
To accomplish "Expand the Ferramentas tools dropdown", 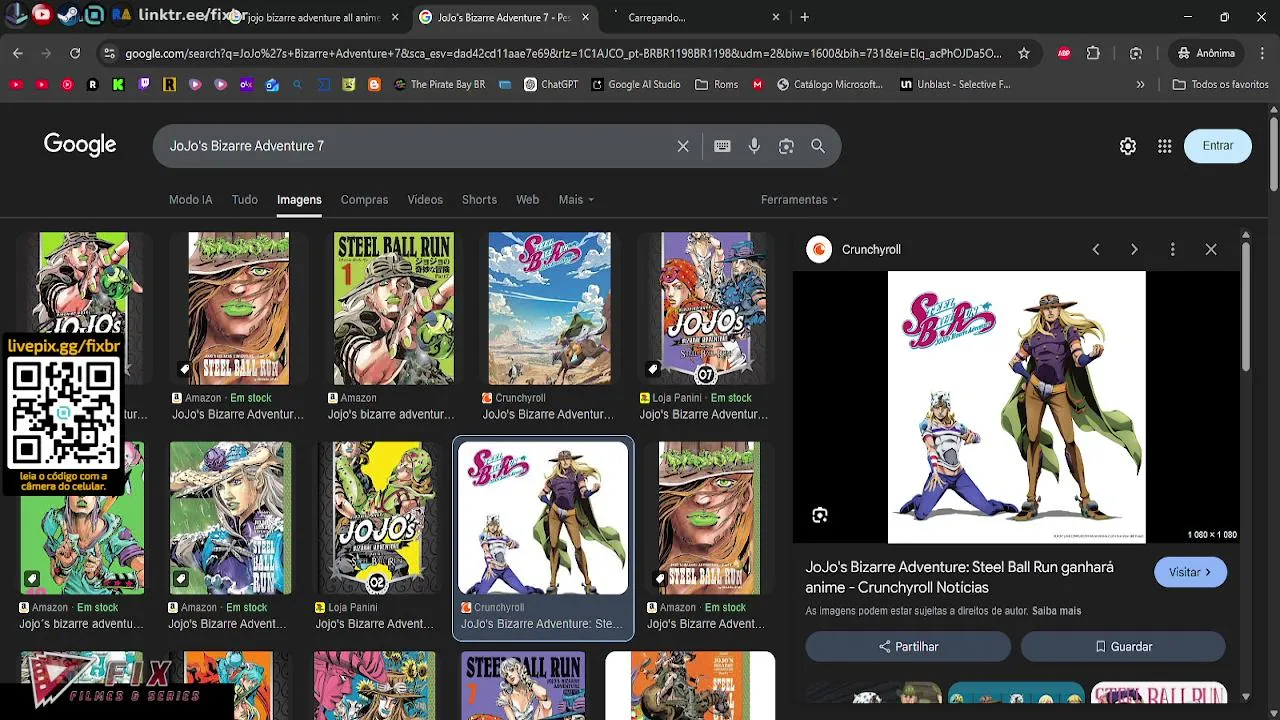I will coord(799,200).
